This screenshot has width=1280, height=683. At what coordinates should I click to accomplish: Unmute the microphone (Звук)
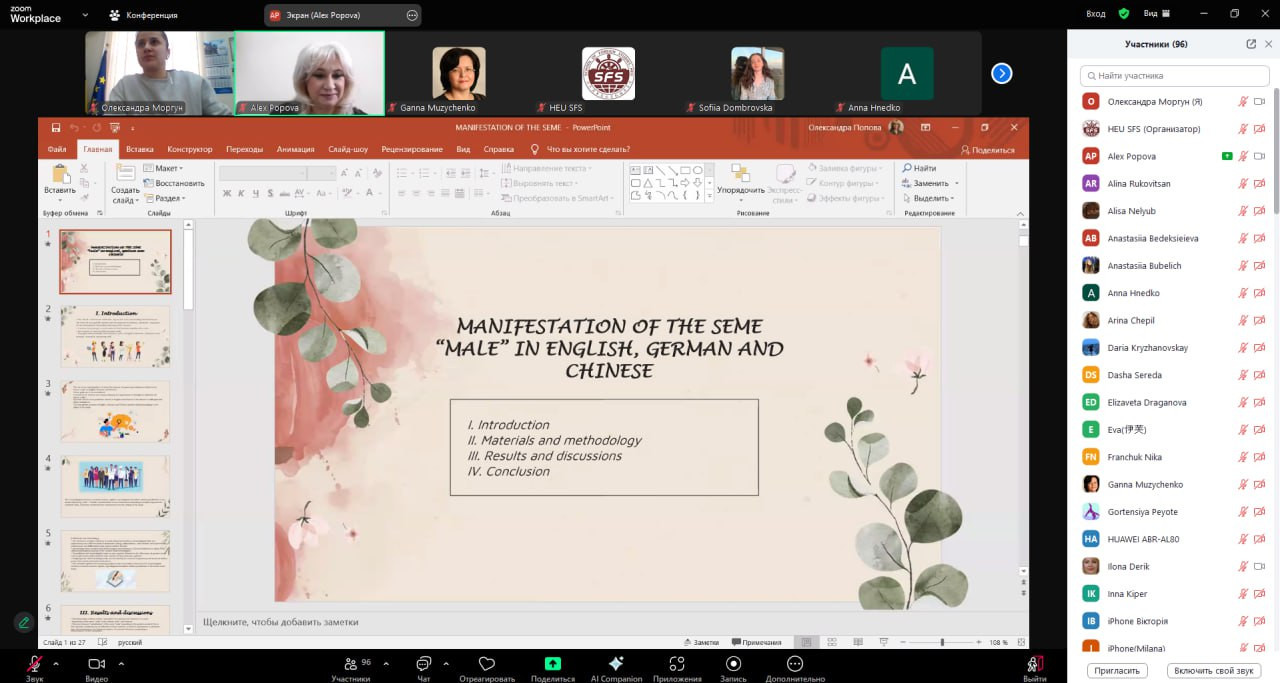coord(35,664)
